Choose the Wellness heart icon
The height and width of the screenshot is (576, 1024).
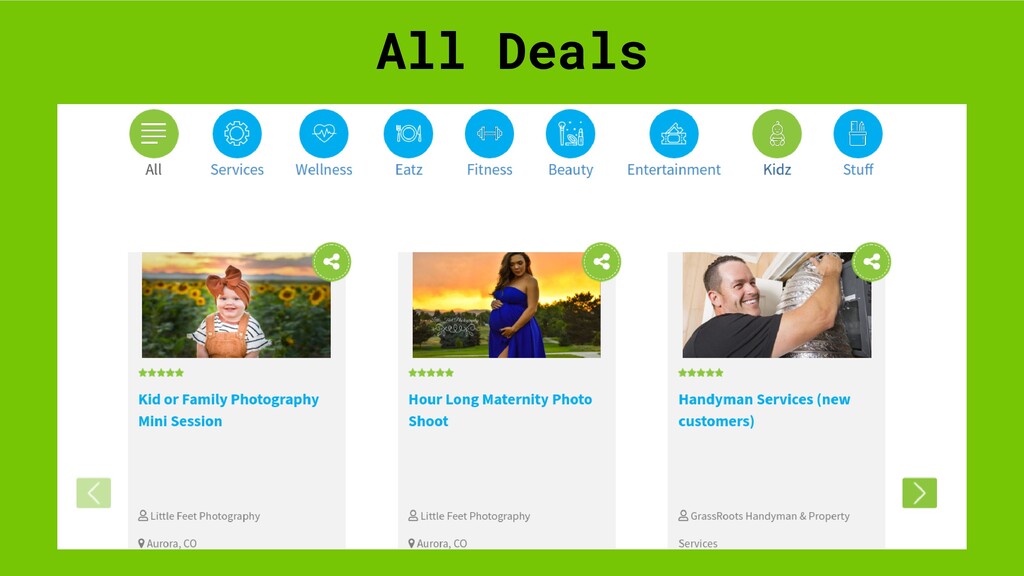coord(324,134)
